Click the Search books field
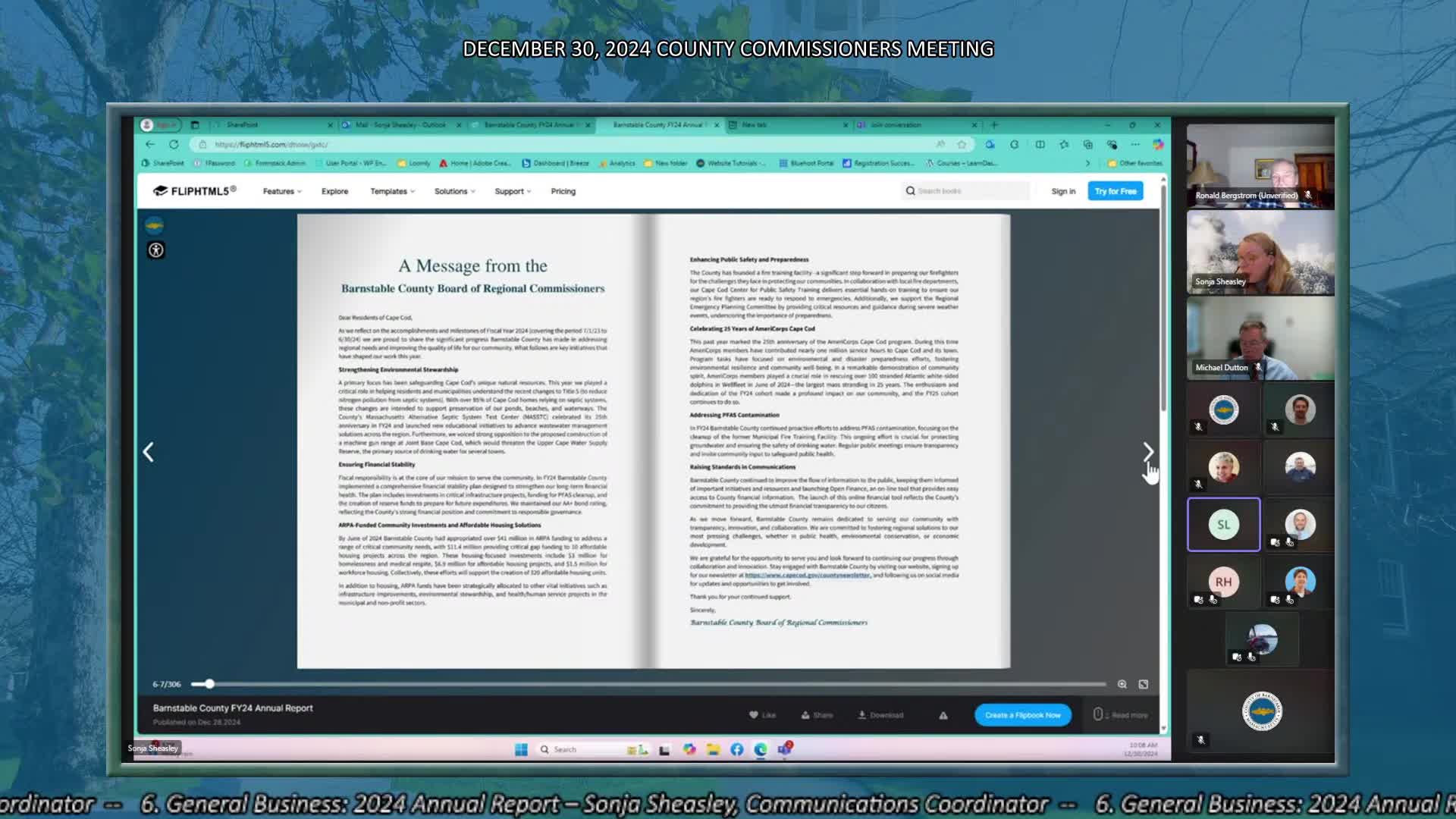 (x=967, y=191)
